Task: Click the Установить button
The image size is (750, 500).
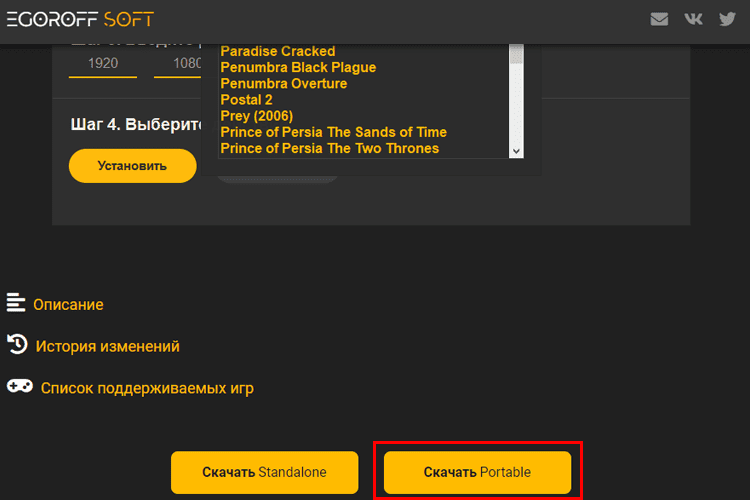Action: pyautogui.click(x=132, y=166)
